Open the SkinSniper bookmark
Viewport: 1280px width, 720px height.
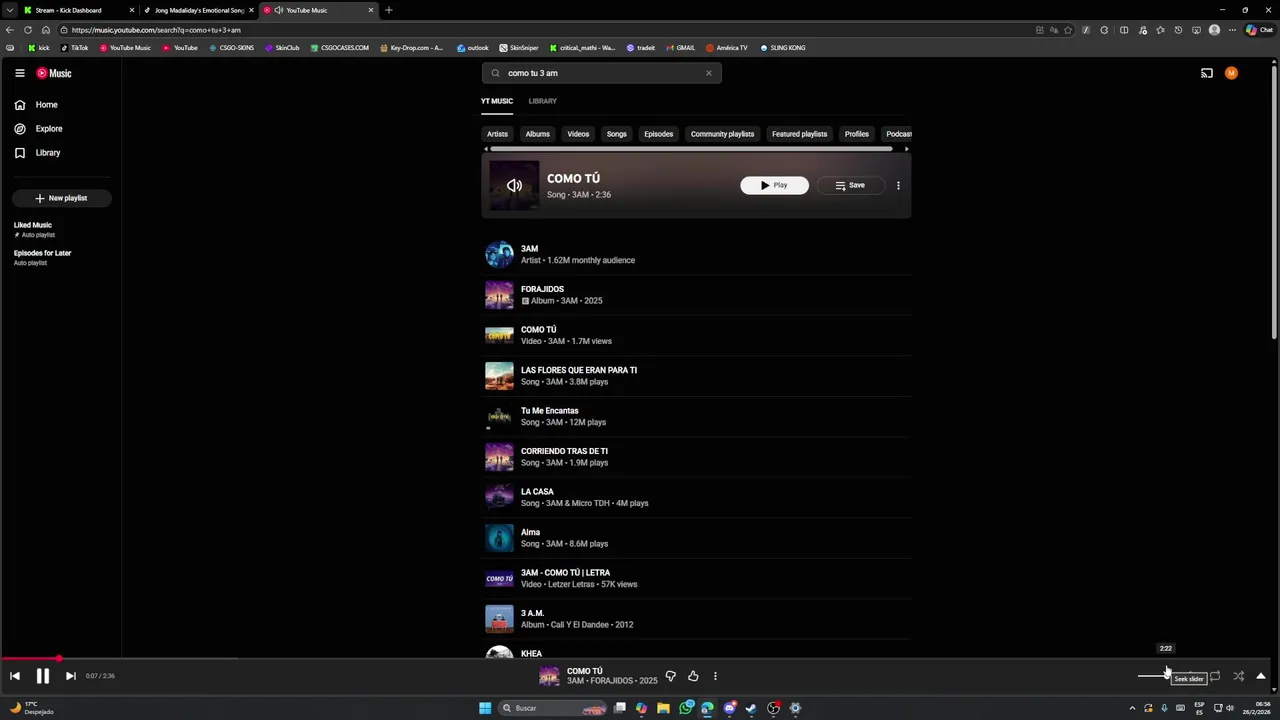pos(518,48)
